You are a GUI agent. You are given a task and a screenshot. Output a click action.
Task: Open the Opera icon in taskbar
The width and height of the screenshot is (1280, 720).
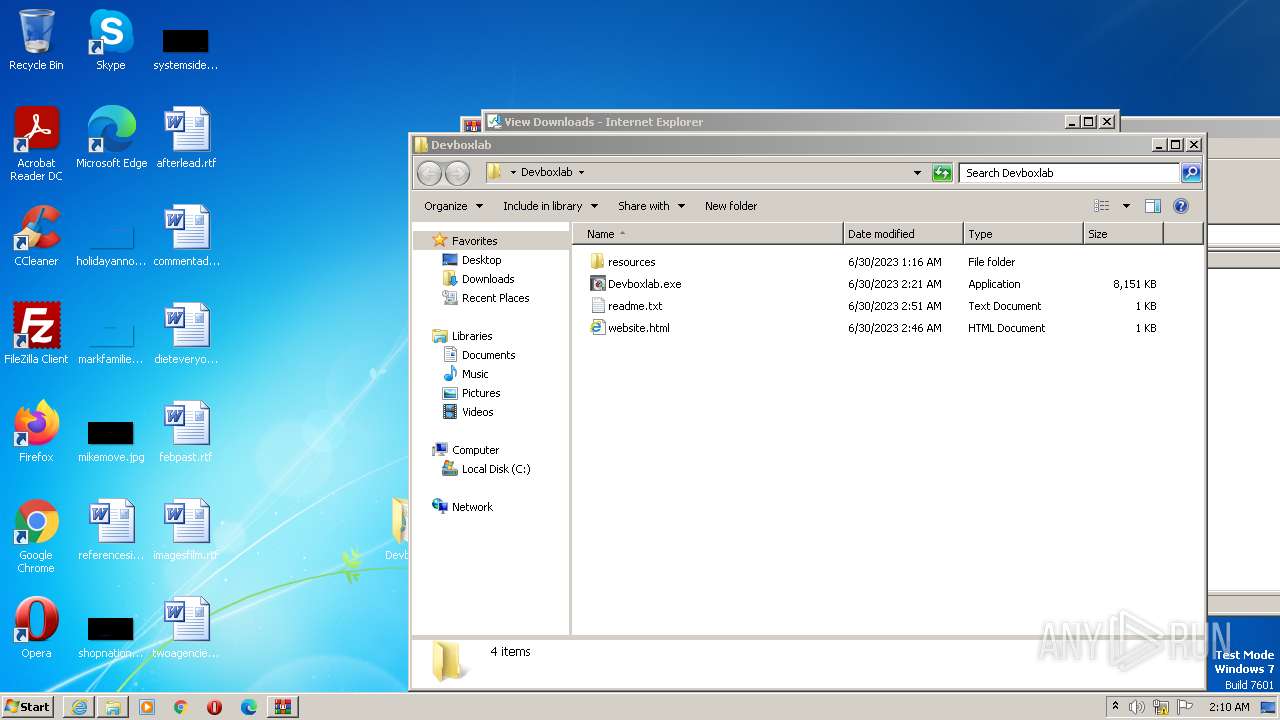click(215, 707)
